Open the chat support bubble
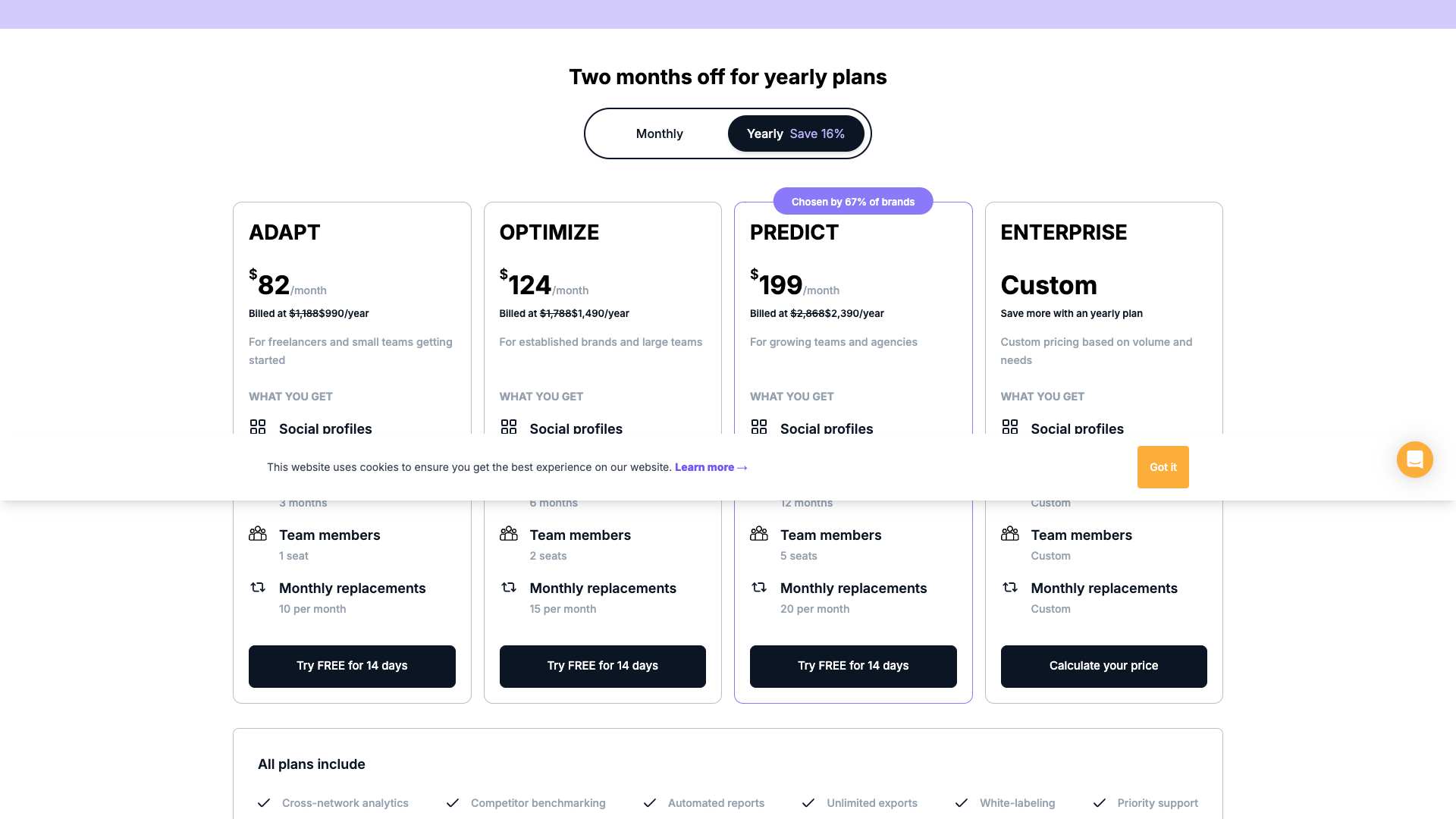 pos(1414,460)
